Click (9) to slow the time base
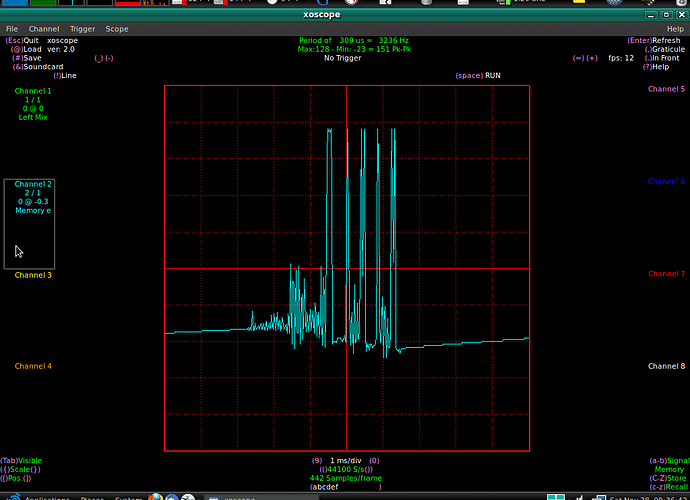Image resolution: width=690 pixels, height=500 pixels. 317,461
